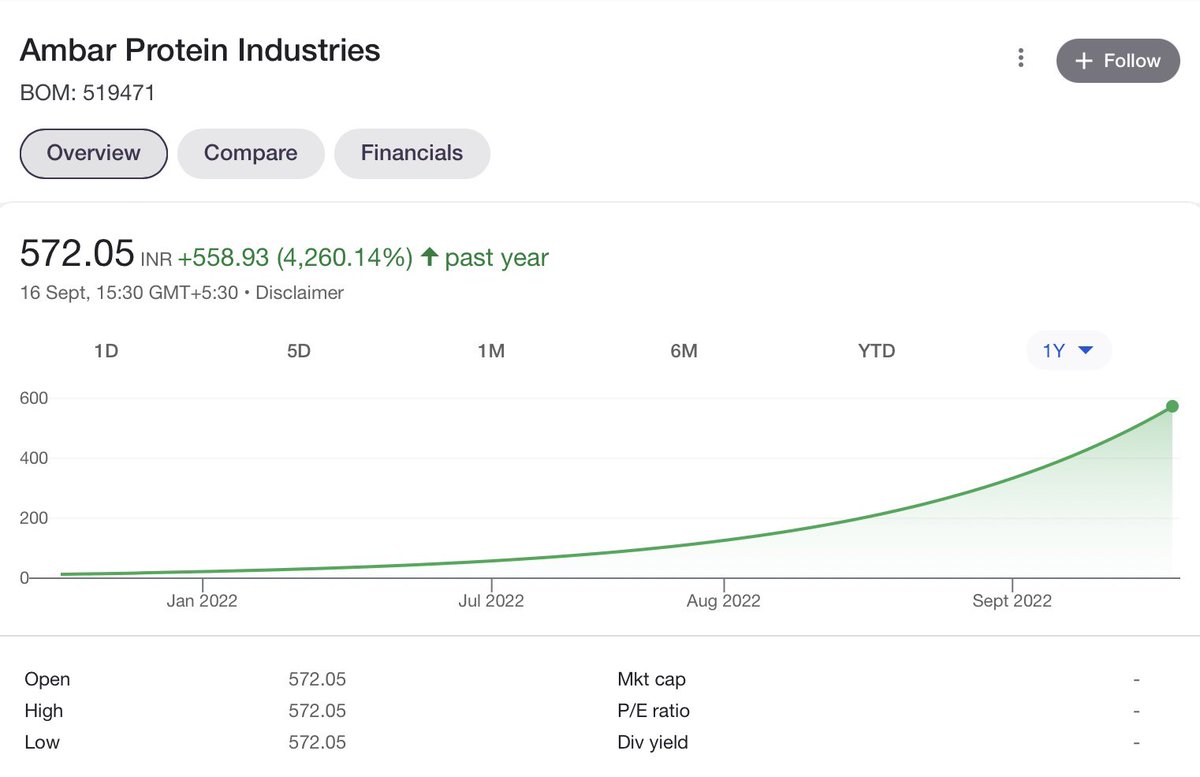The height and width of the screenshot is (777, 1200).
Task: Click the High value 572.05
Action: point(317,711)
